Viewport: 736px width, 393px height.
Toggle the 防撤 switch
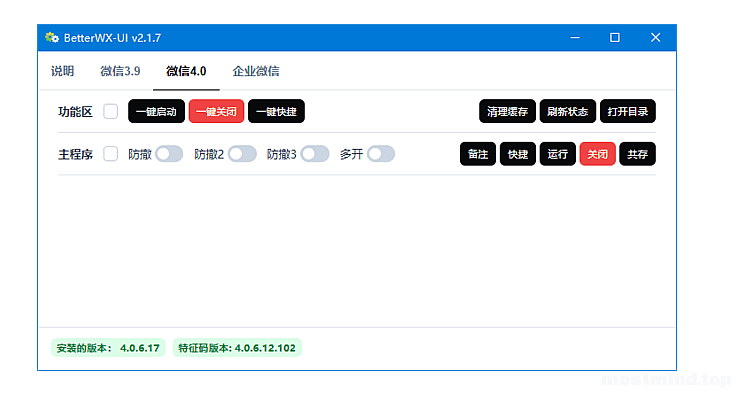point(169,154)
